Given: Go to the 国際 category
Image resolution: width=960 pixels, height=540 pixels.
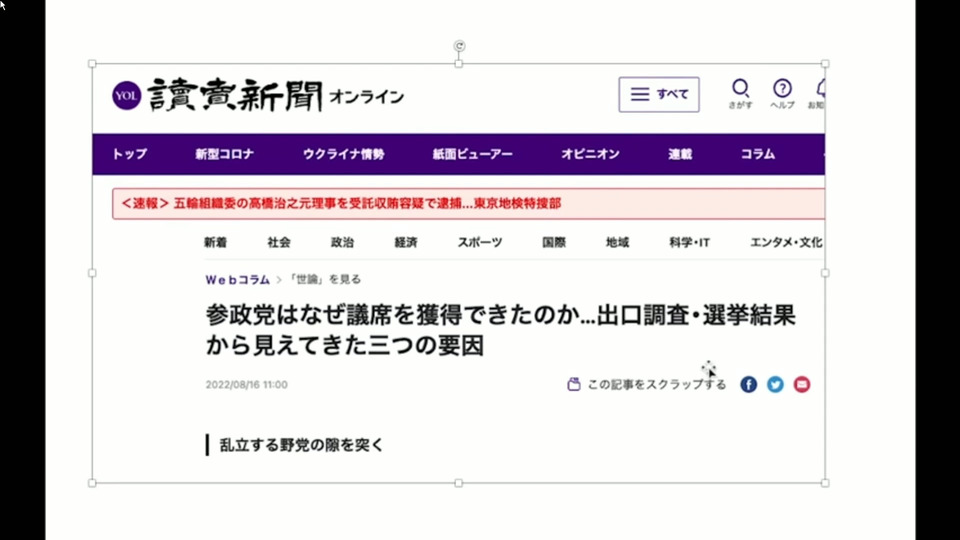Looking at the screenshot, I should pos(554,242).
